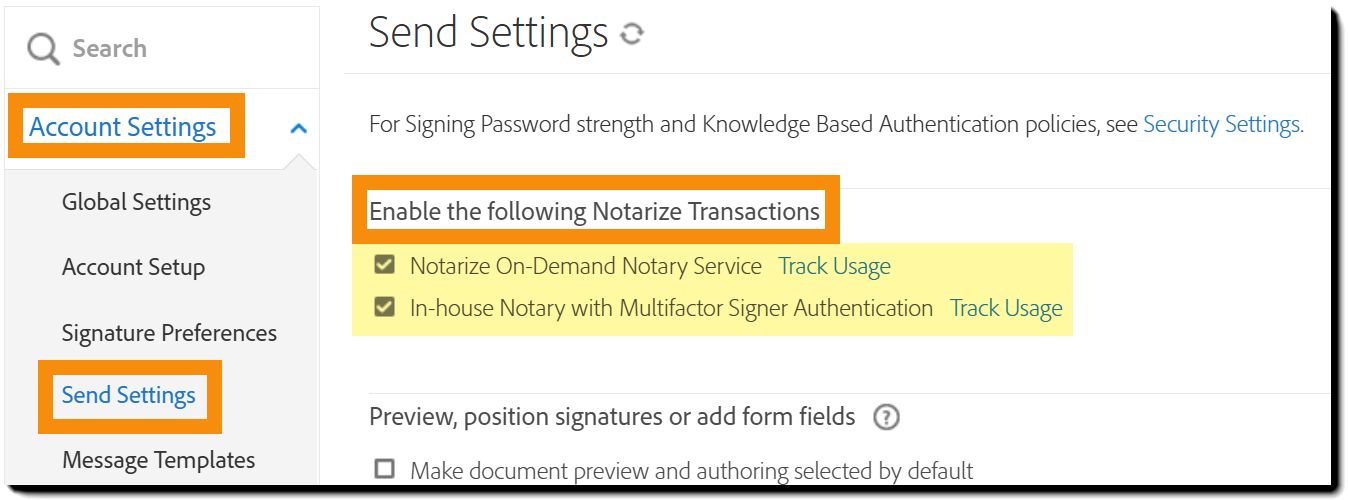Open Global Settings in the sidebar
The width and height of the screenshot is (1348, 500).
[x=136, y=202]
